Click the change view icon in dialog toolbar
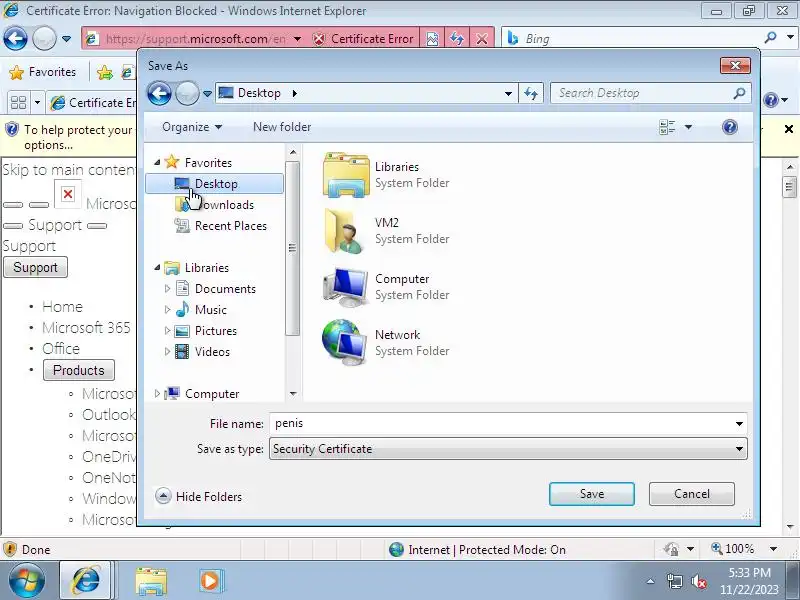The image size is (800, 600). (667, 127)
